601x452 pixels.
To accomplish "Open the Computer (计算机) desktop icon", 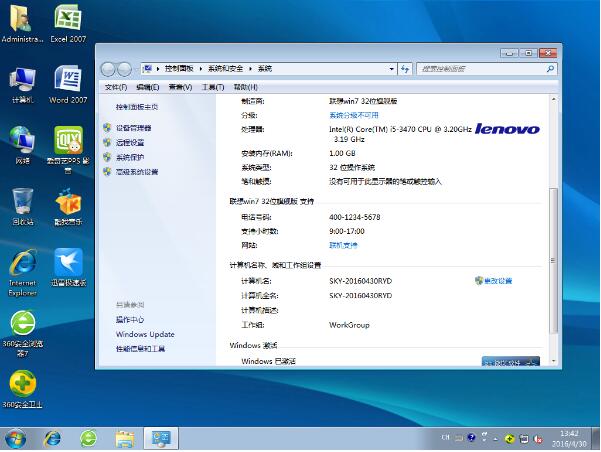I will (x=22, y=85).
